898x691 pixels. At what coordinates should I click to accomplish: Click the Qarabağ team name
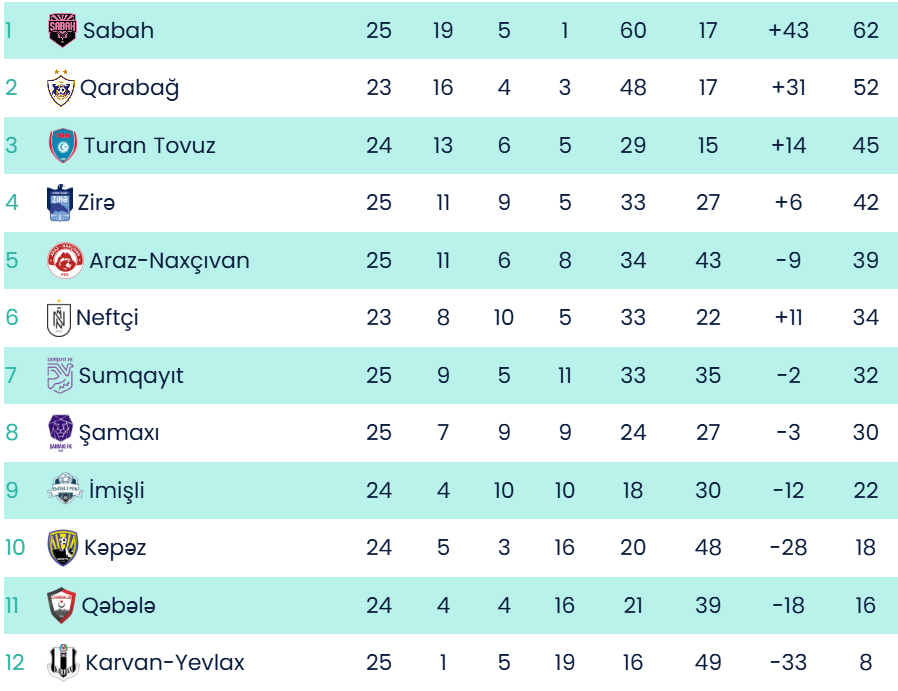(129, 88)
